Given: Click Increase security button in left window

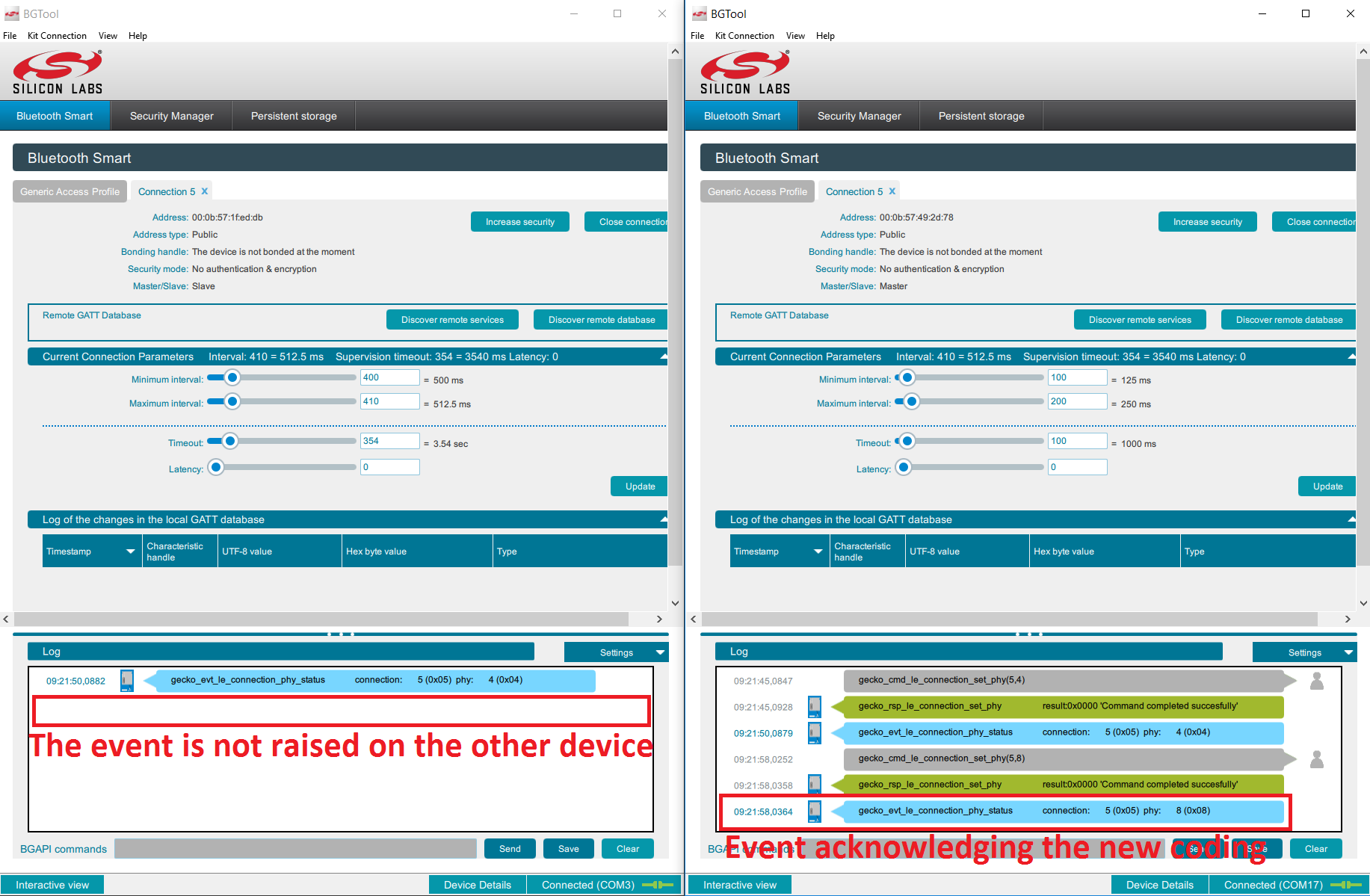Looking at the screenshot, I should [x=520, y=222].
